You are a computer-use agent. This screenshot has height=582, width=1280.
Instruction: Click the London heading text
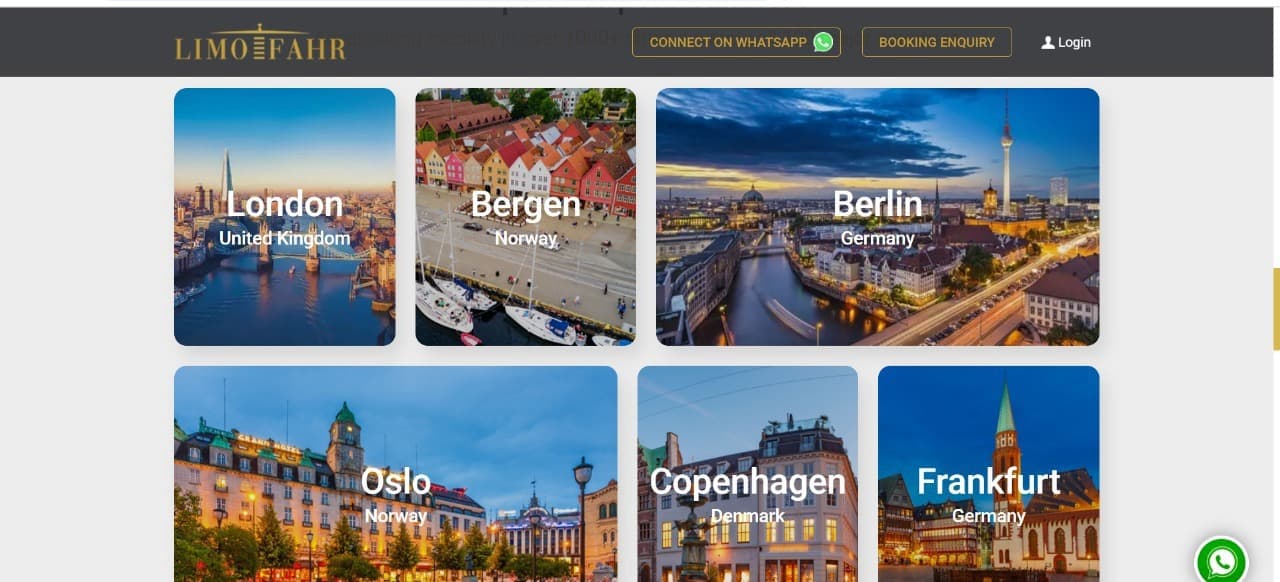point(285,204)
